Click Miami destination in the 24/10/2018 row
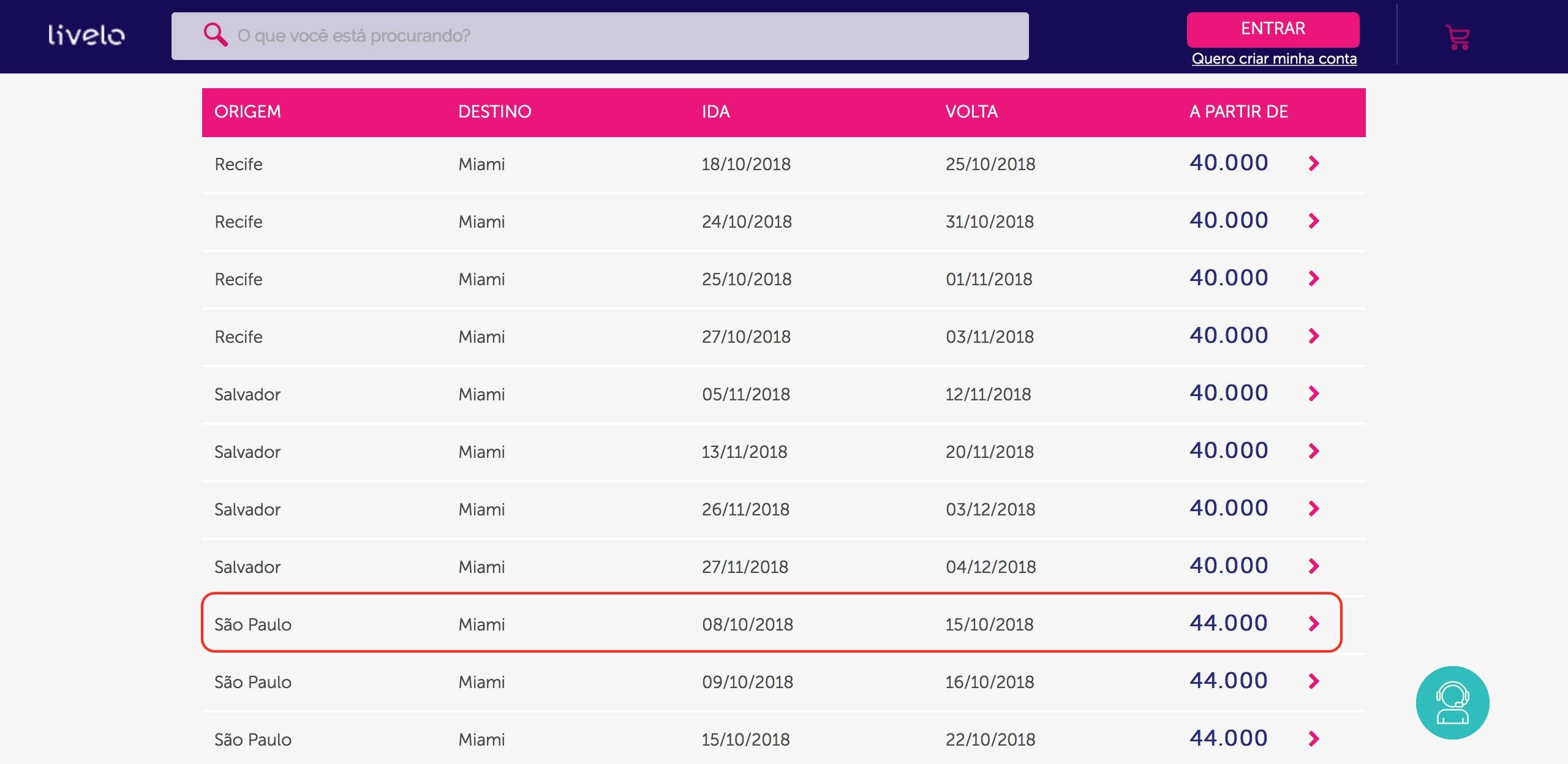This screenshot has width=1568, height=764. [x=481, y=222]
